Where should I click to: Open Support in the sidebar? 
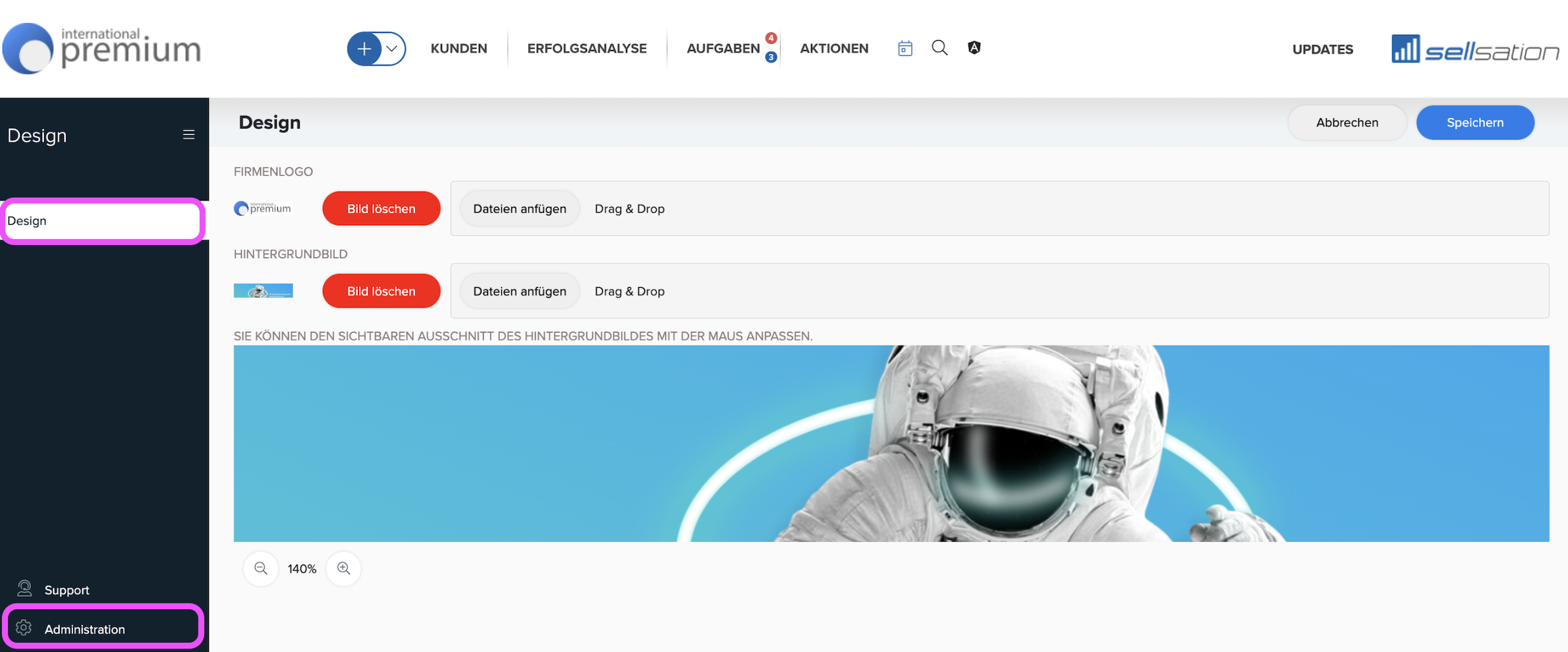coord(67,590)
